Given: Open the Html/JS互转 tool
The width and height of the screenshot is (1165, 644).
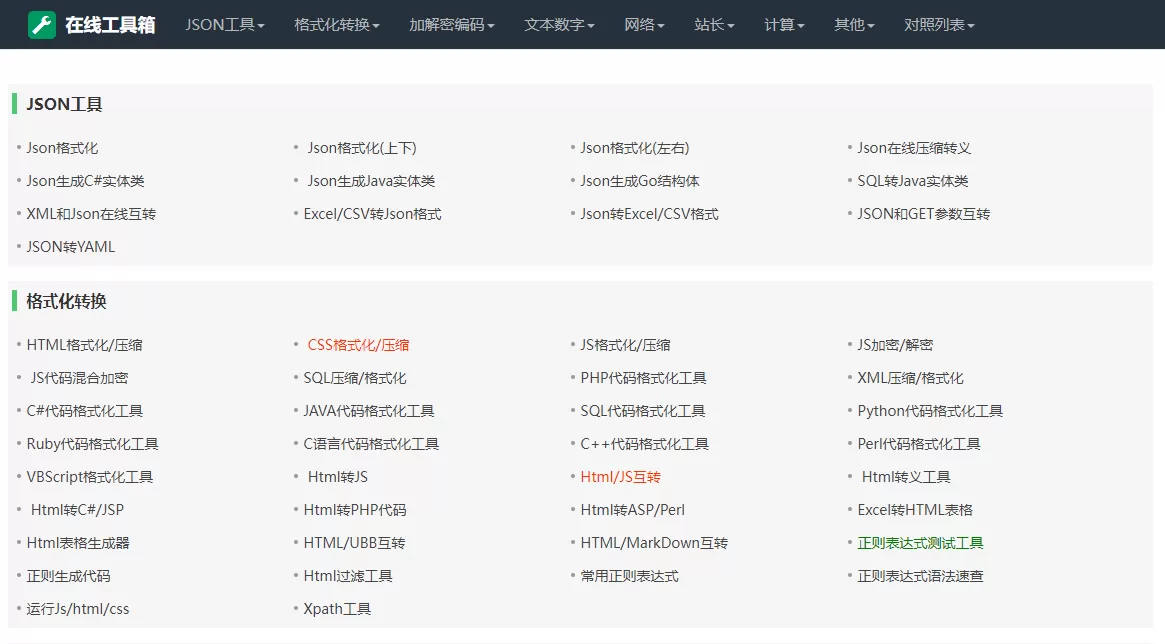Looking at the screenshot, I should tap(618, 477).
